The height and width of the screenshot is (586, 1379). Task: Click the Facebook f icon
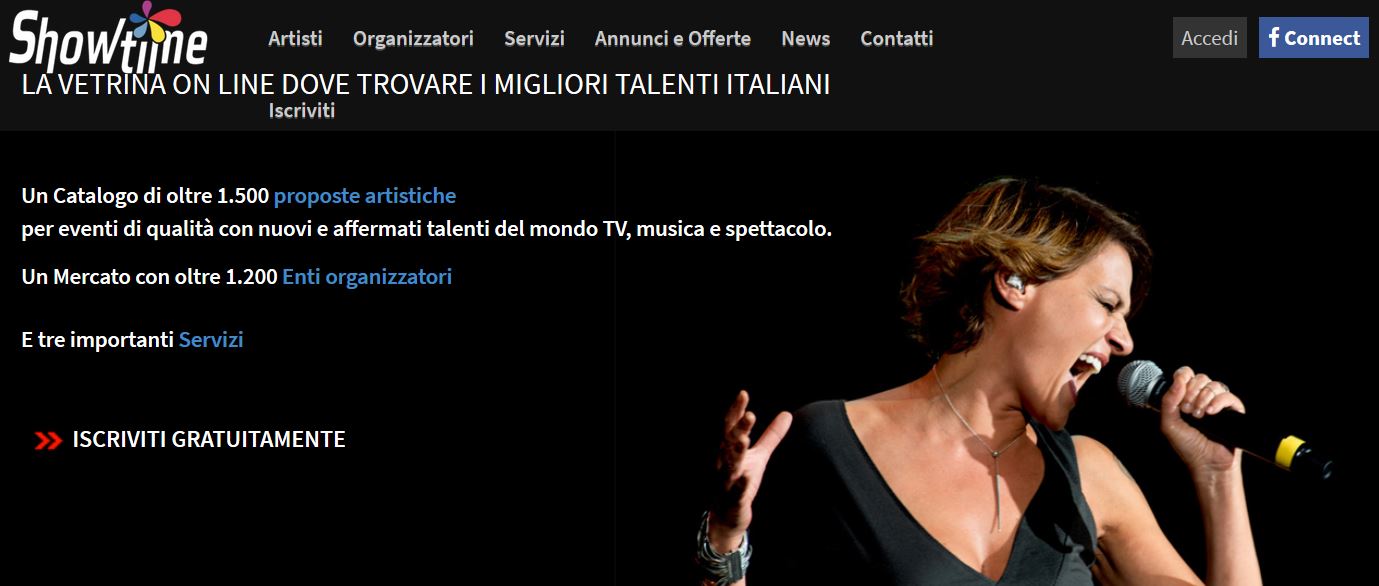(1274, 37)
